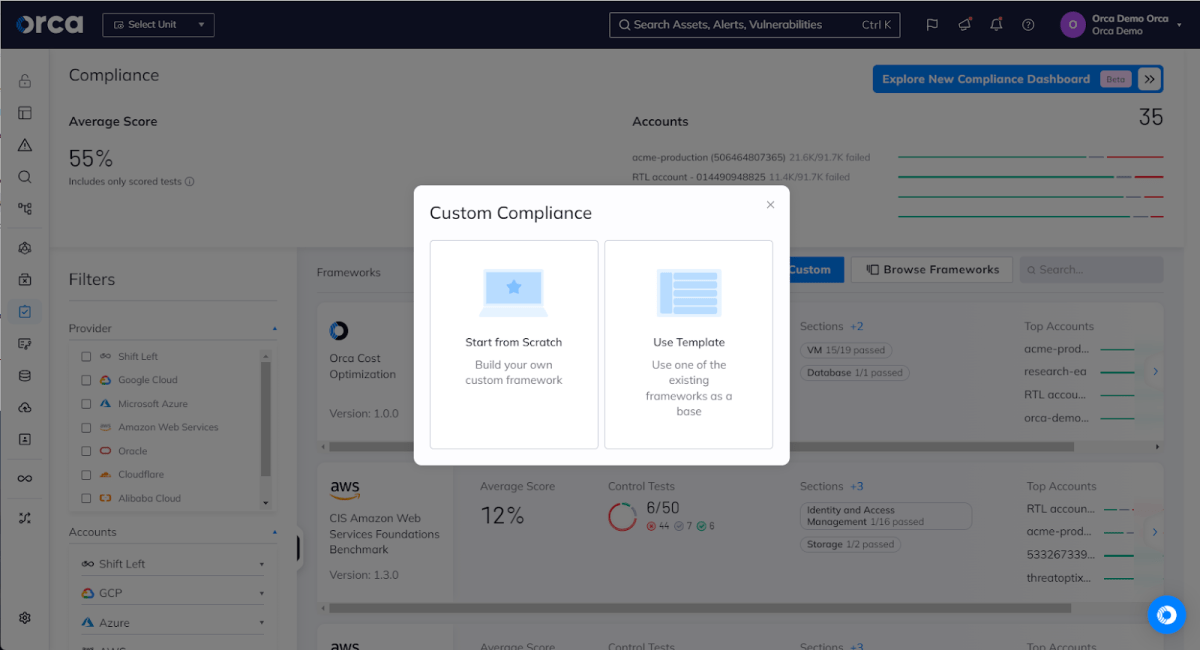Open the chat support bubble
Image resolution: width=1200 pixels, height=650 pixels.
pos(1166,615)
